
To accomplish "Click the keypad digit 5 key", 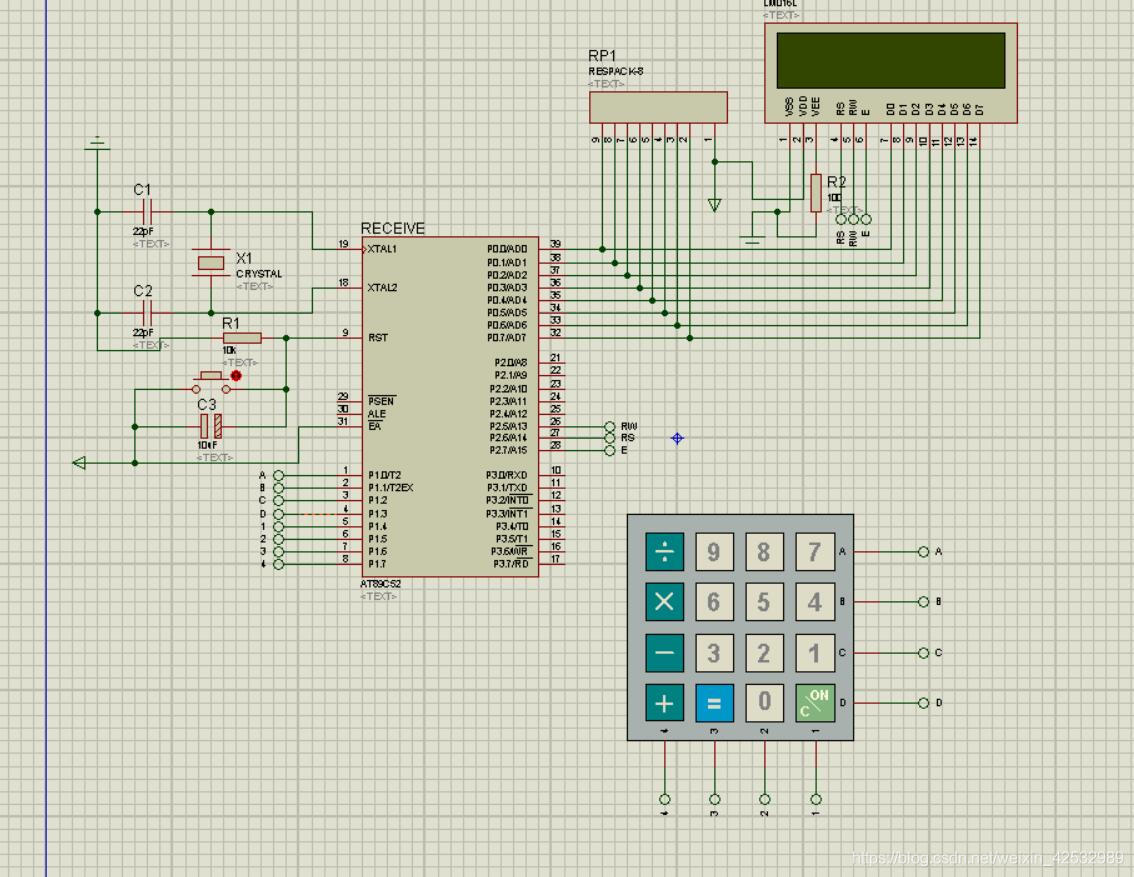I will pos(764,602).
